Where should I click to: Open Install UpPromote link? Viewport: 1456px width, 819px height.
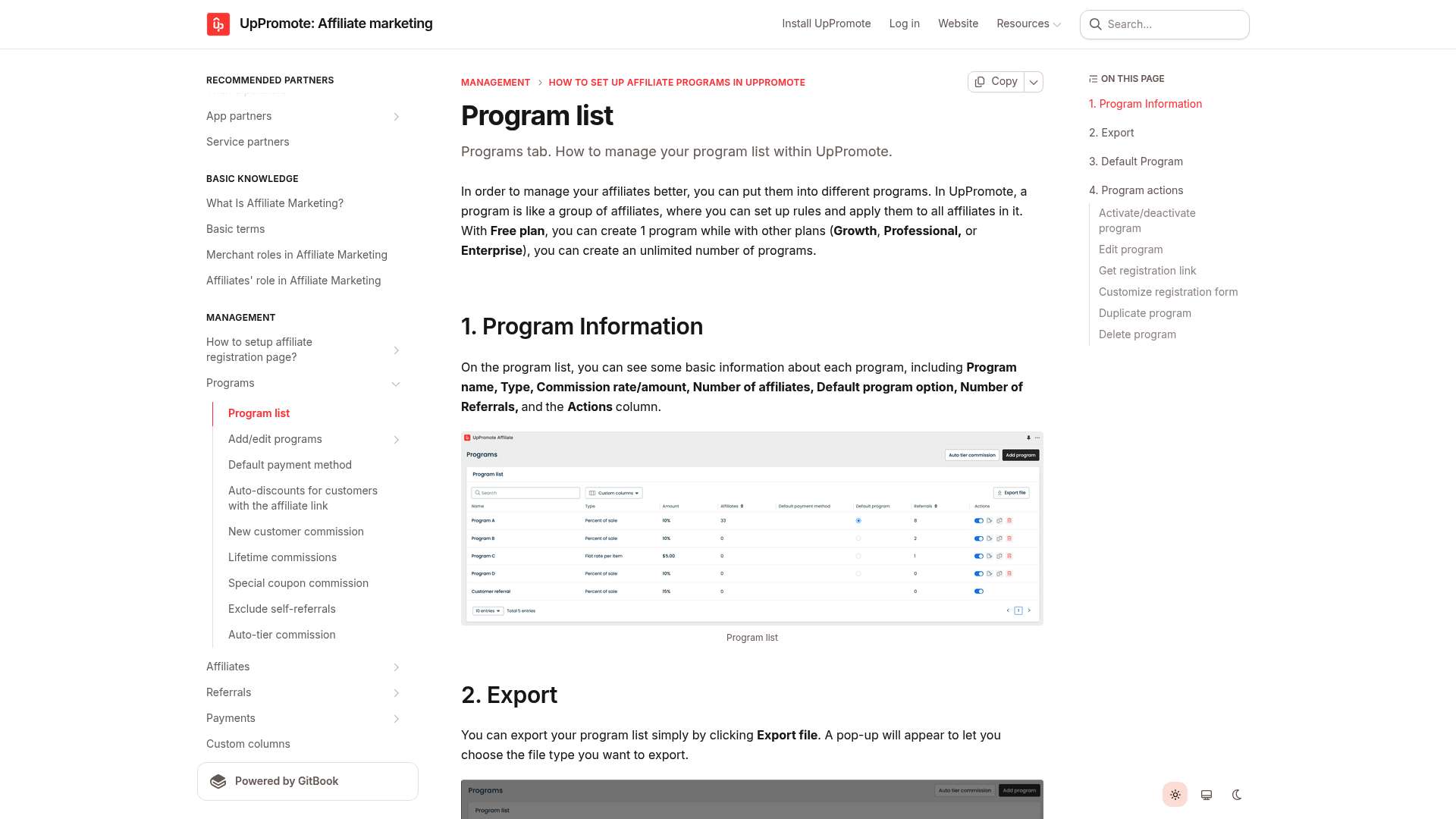[826, 24]
